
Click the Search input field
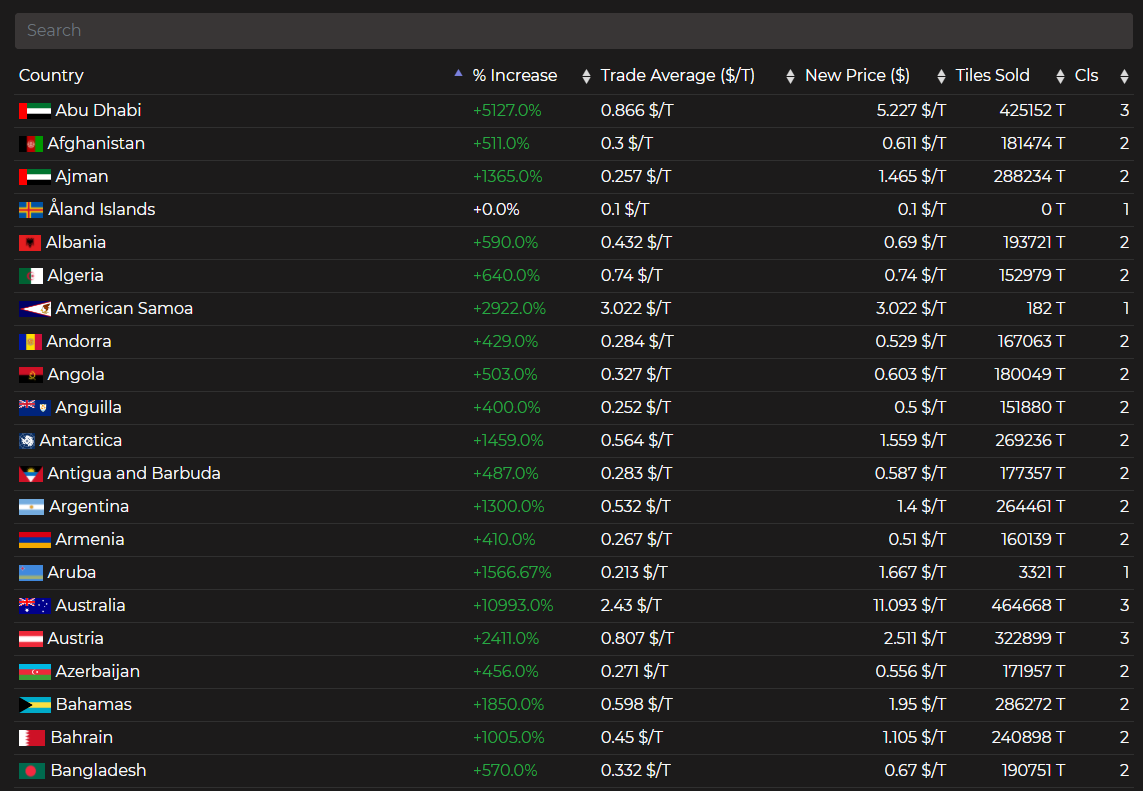574,31
